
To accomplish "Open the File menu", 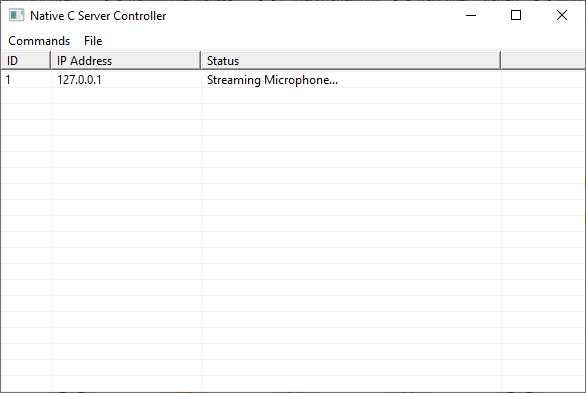I will (93, 41).
